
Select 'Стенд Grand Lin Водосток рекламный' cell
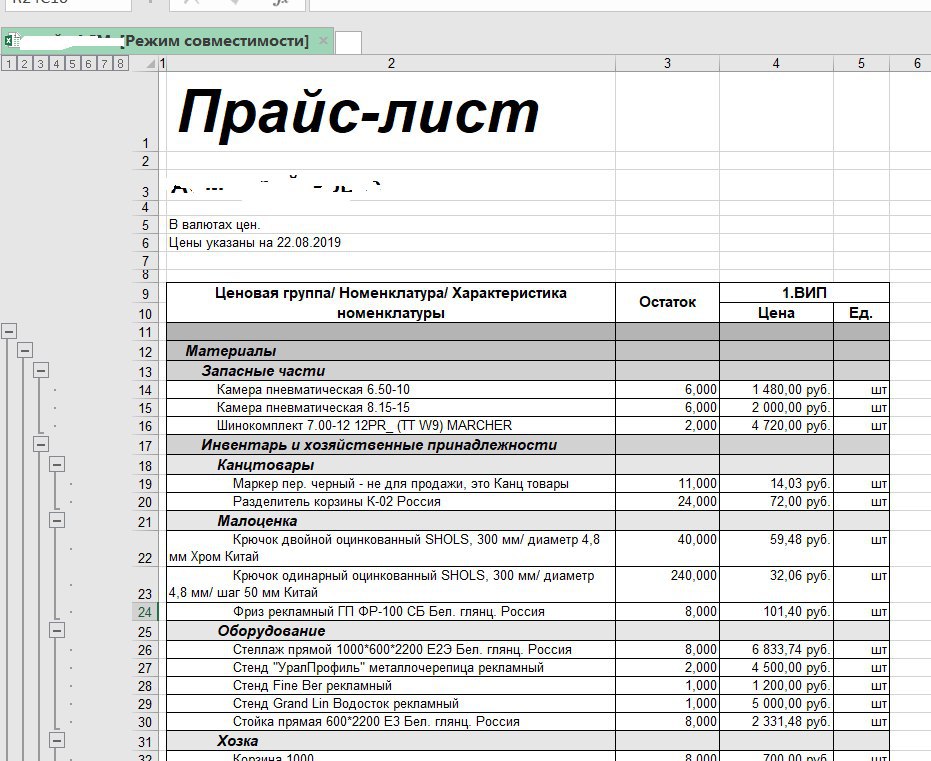(391, 703)
